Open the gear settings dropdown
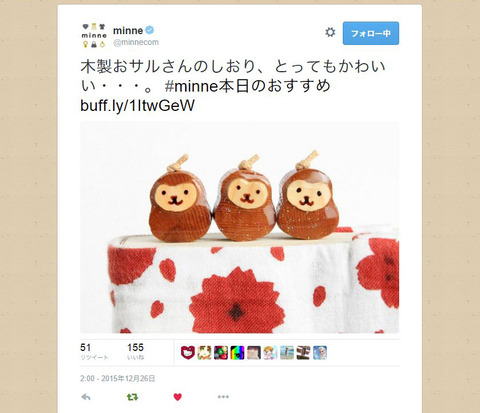The height and width of the screenshot is (413, 480). [x=330, y=33]
